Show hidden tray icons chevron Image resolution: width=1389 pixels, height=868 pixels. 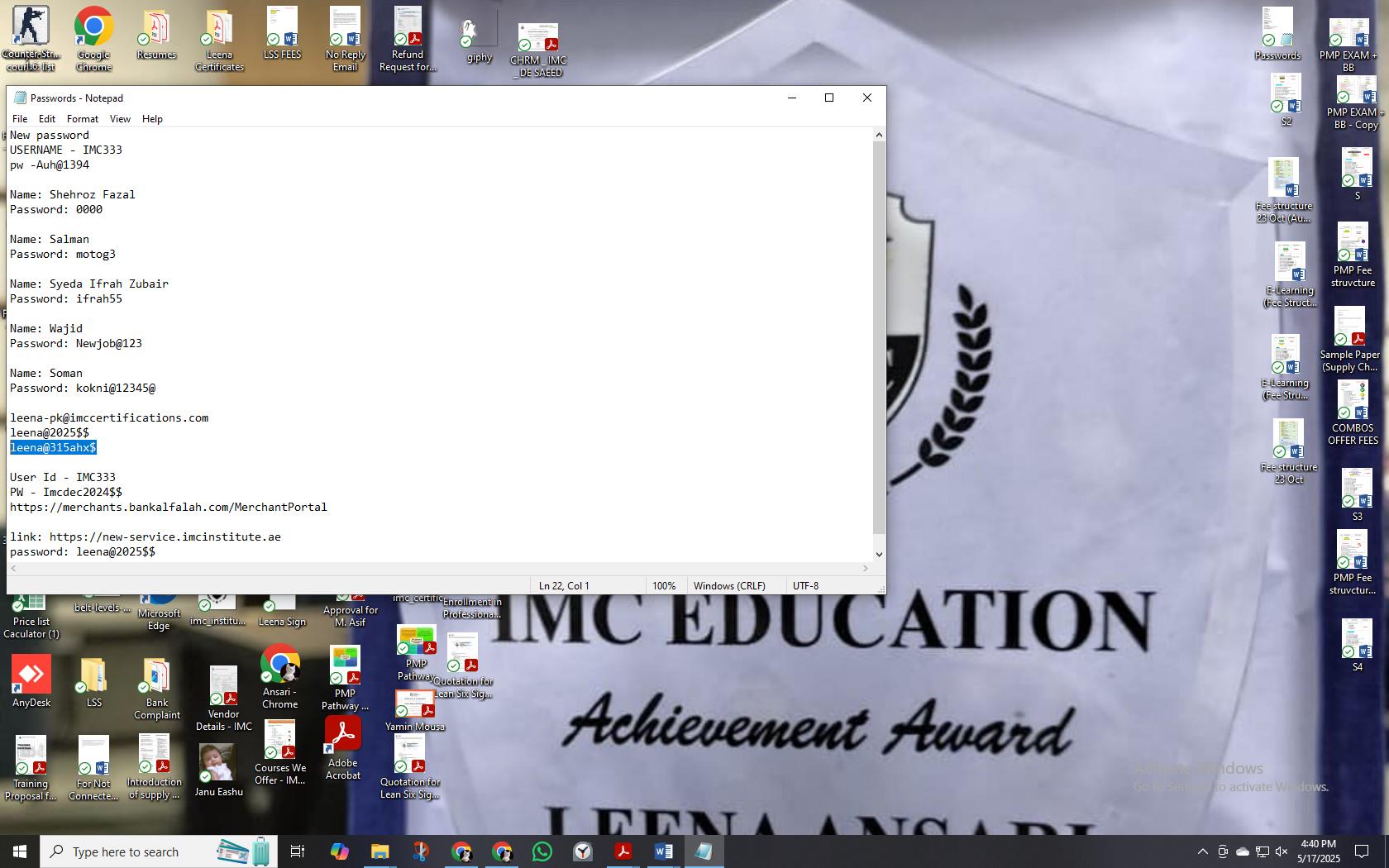point(1203,851)
